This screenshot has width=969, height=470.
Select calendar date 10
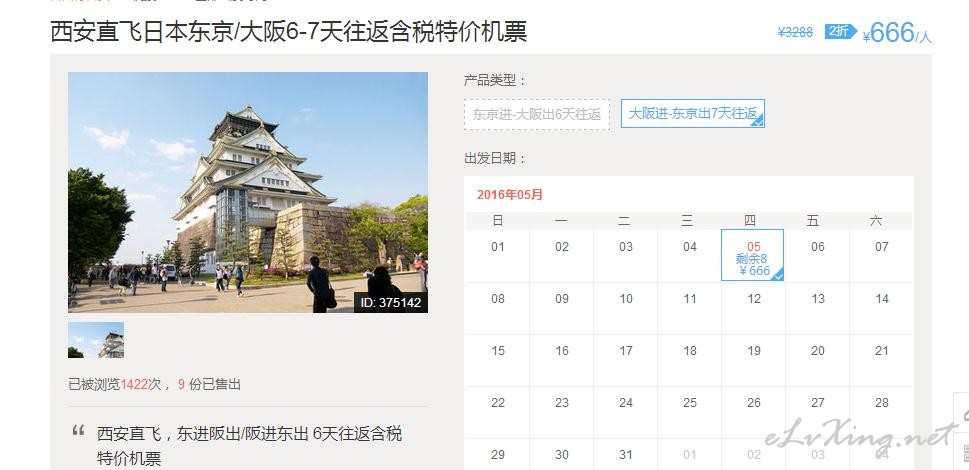625,308
